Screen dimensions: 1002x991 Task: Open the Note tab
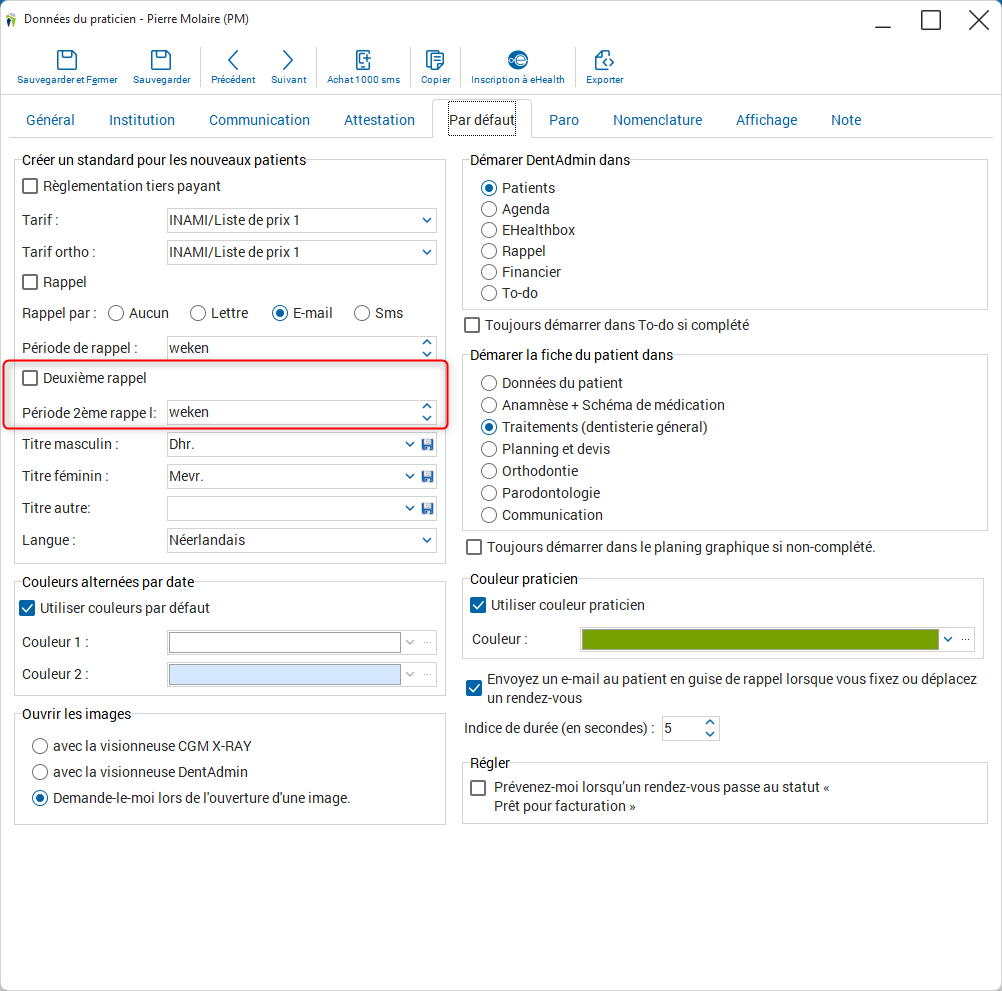(845, 120)
